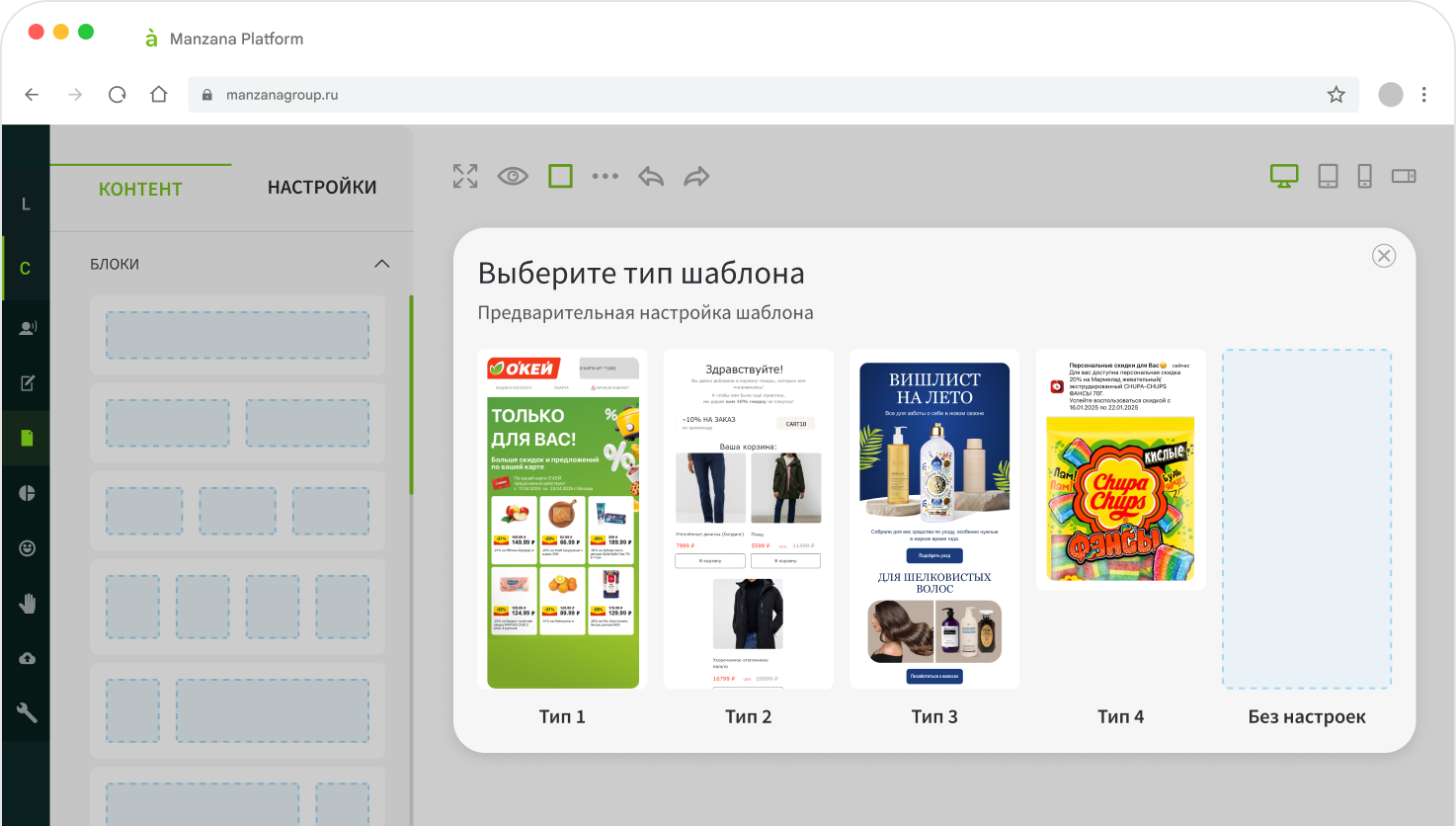This screenshot has height=826, width=1456.
Task: Switch to mobile phone preview mode
Action: pyautogui.click(x=1364, y=177)
